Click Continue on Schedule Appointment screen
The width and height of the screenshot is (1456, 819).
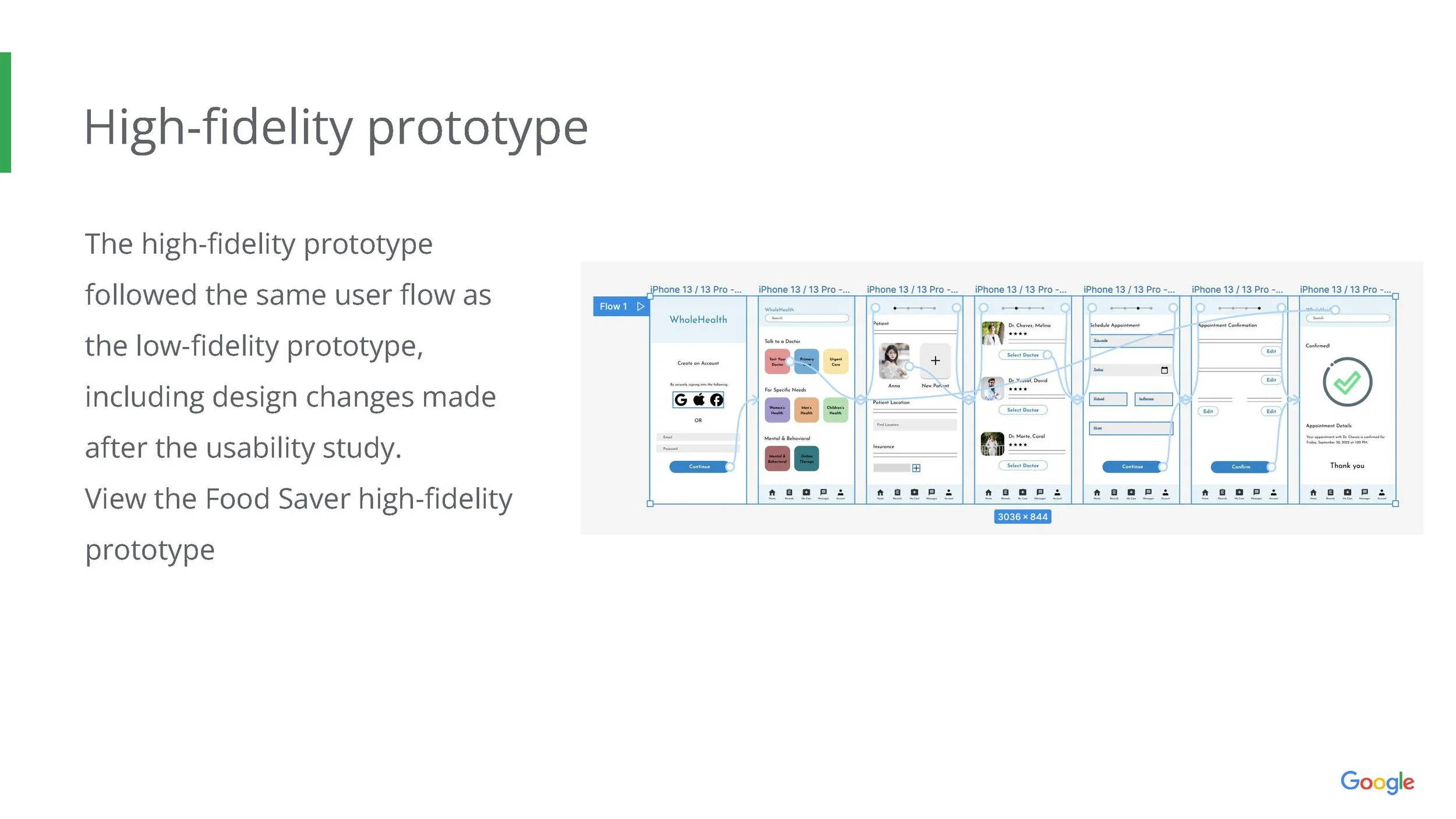pyautogui.click(x=1133, y=466)
